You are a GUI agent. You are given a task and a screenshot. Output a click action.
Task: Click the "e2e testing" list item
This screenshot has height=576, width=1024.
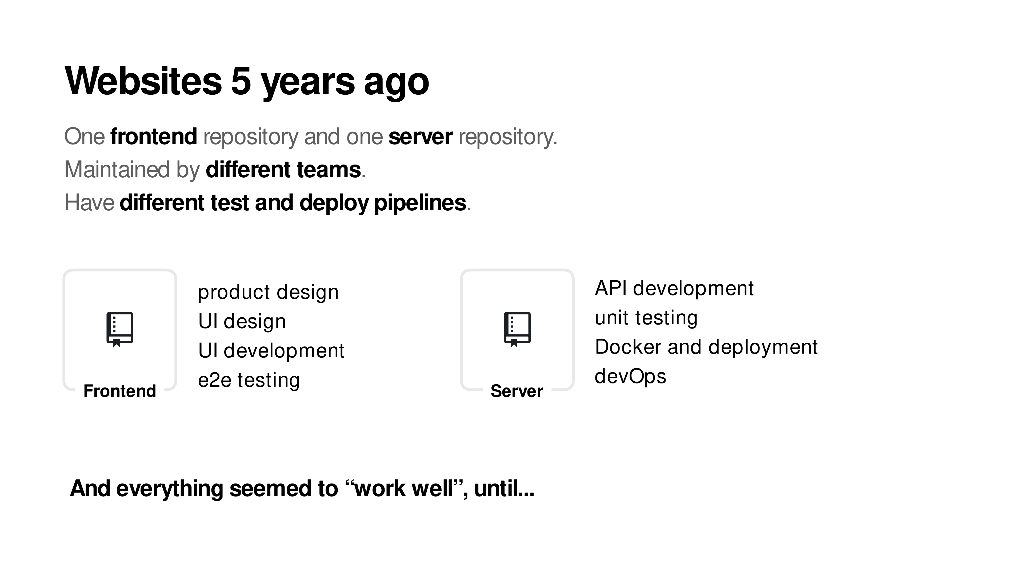click(249, 380)
